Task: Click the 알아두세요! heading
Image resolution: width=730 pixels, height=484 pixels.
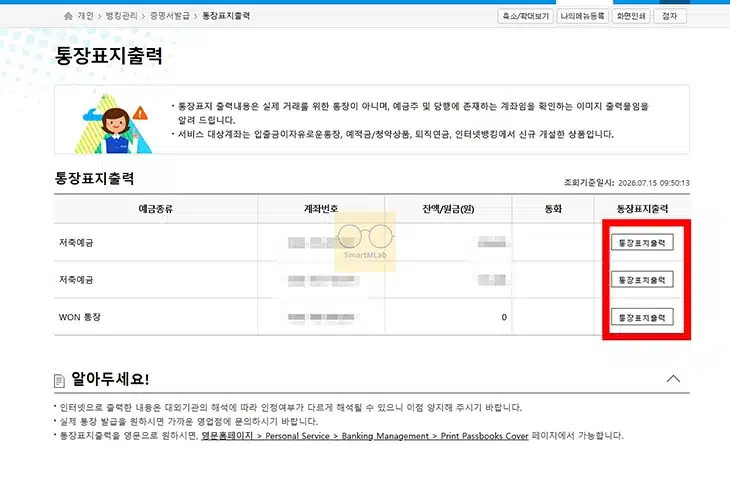Action: pyautogui.click(x=110, y=379)
